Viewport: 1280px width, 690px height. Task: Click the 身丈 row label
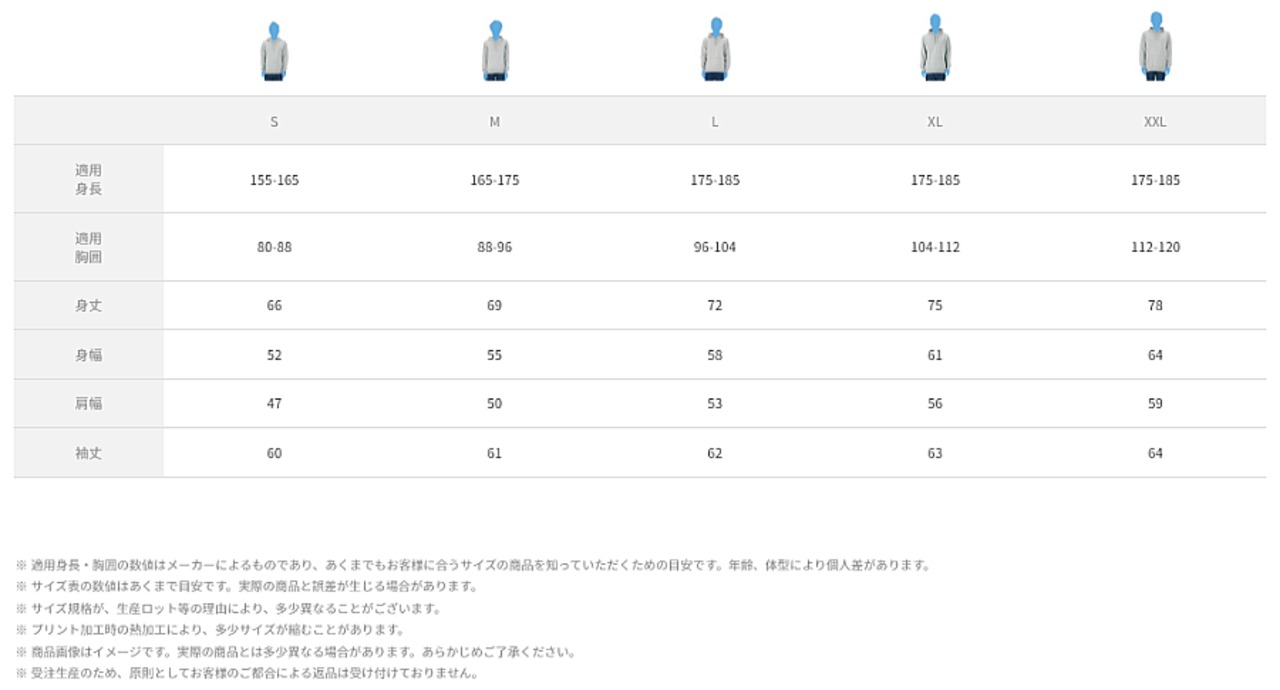89,306
